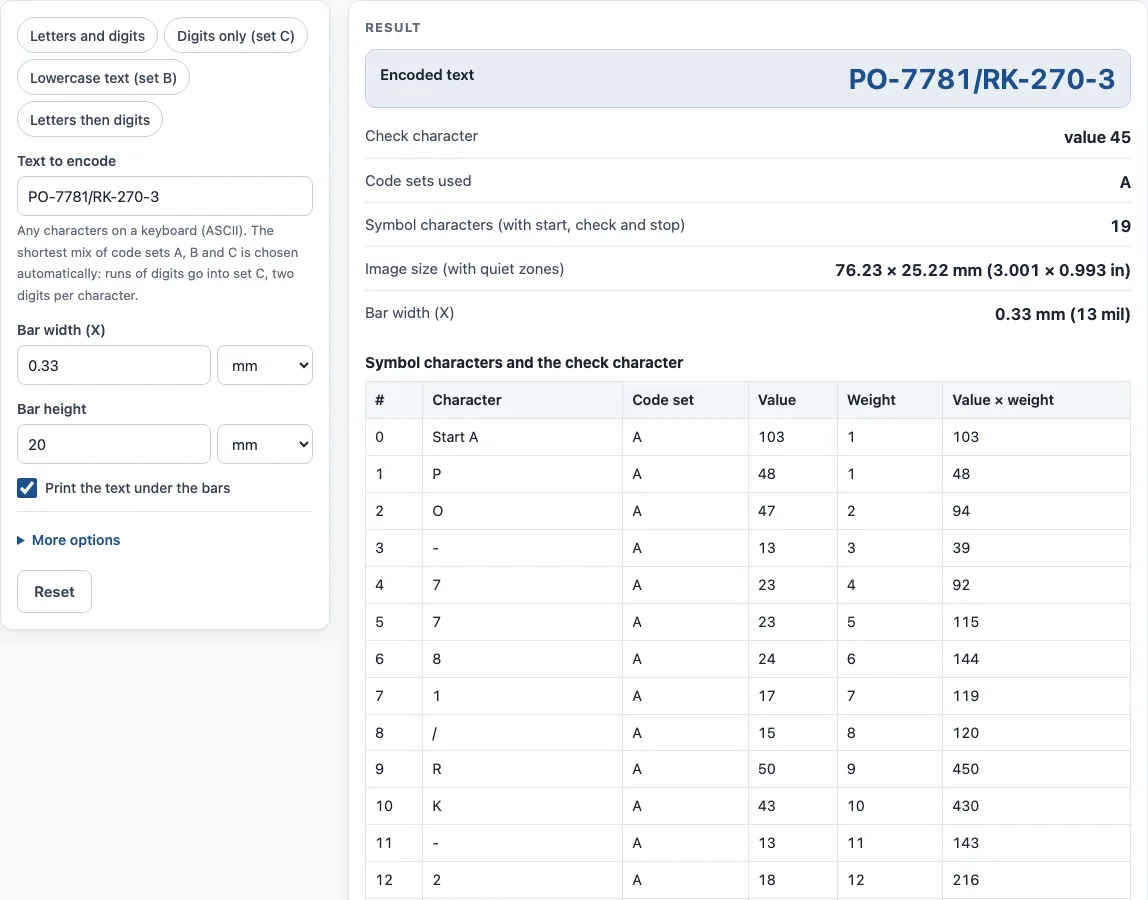This screenshot has height=900, width=1148.
Task: Open the Bar width unit dropdown
Action: [265, 365]
